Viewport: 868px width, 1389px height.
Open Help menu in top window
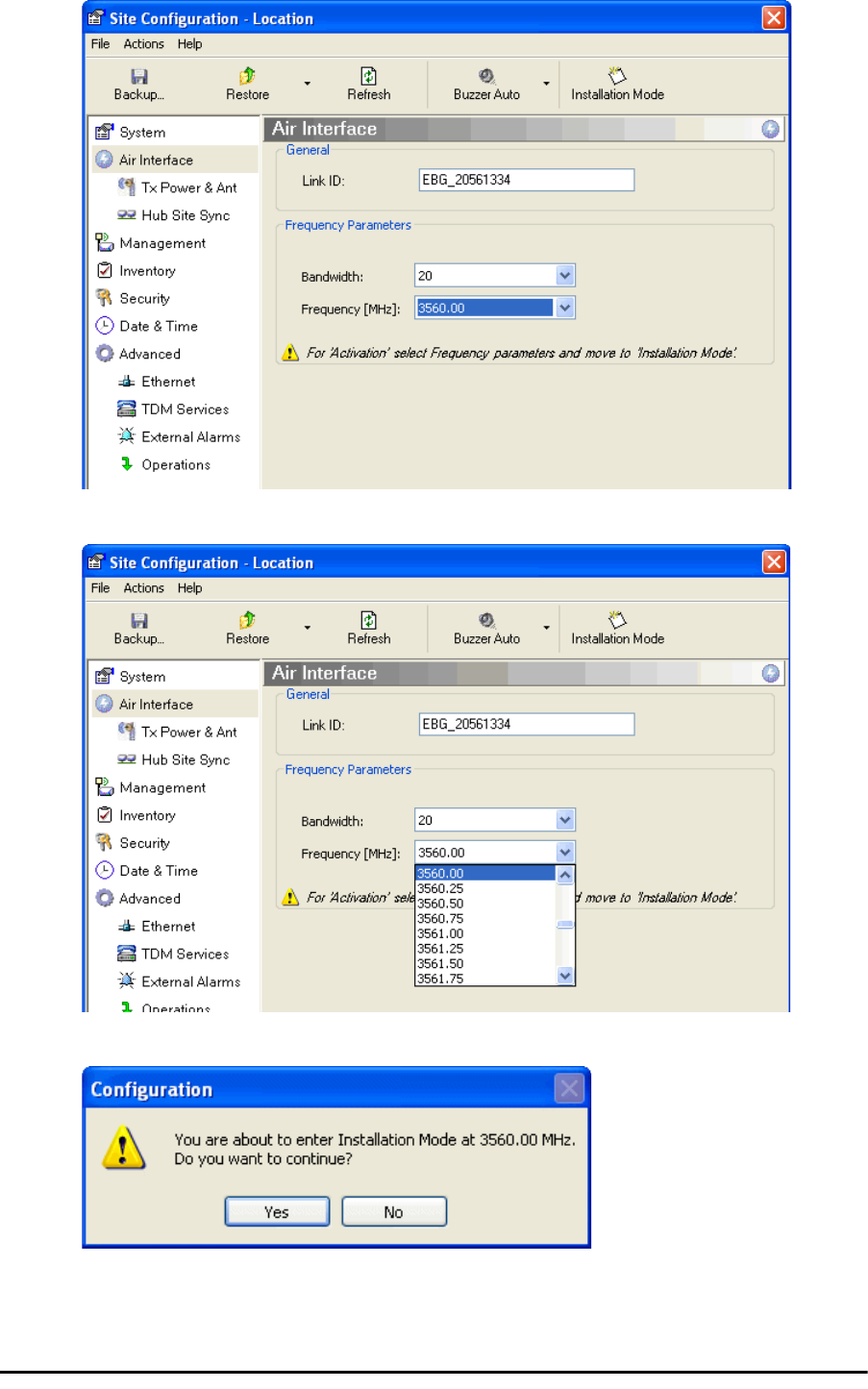[189, 43]
